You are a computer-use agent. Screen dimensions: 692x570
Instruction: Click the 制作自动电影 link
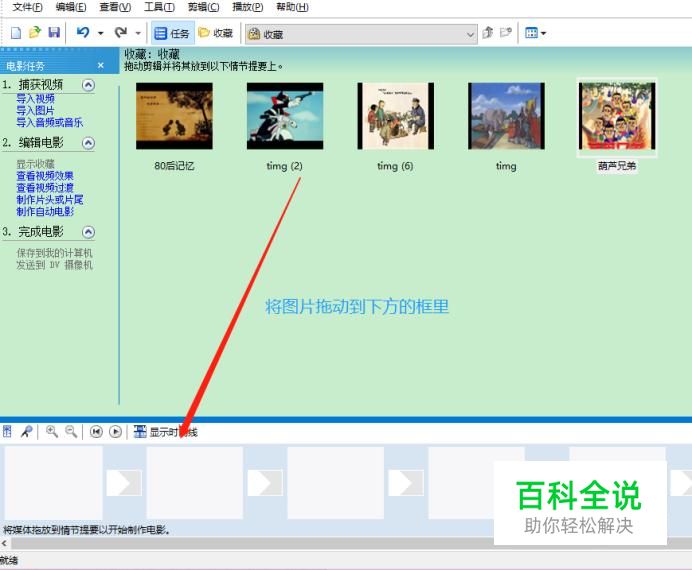click(x=45, y=211)
